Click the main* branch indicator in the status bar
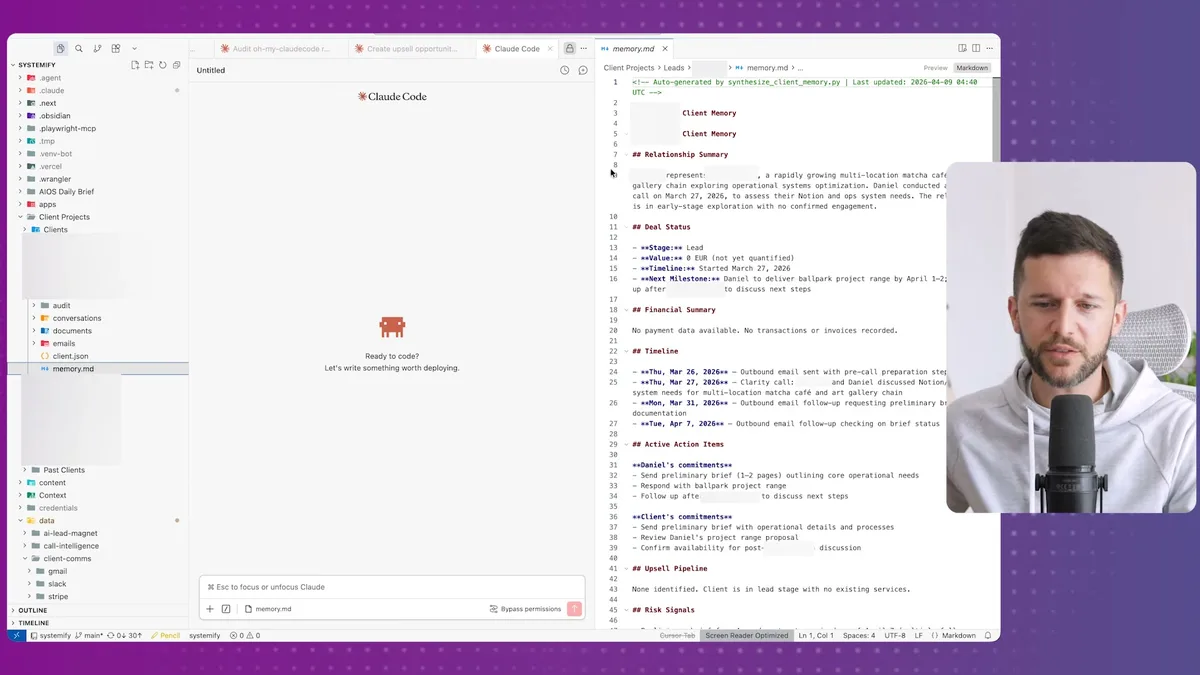The height and width of the screenshot is (675, 1200). coord(92,635)
